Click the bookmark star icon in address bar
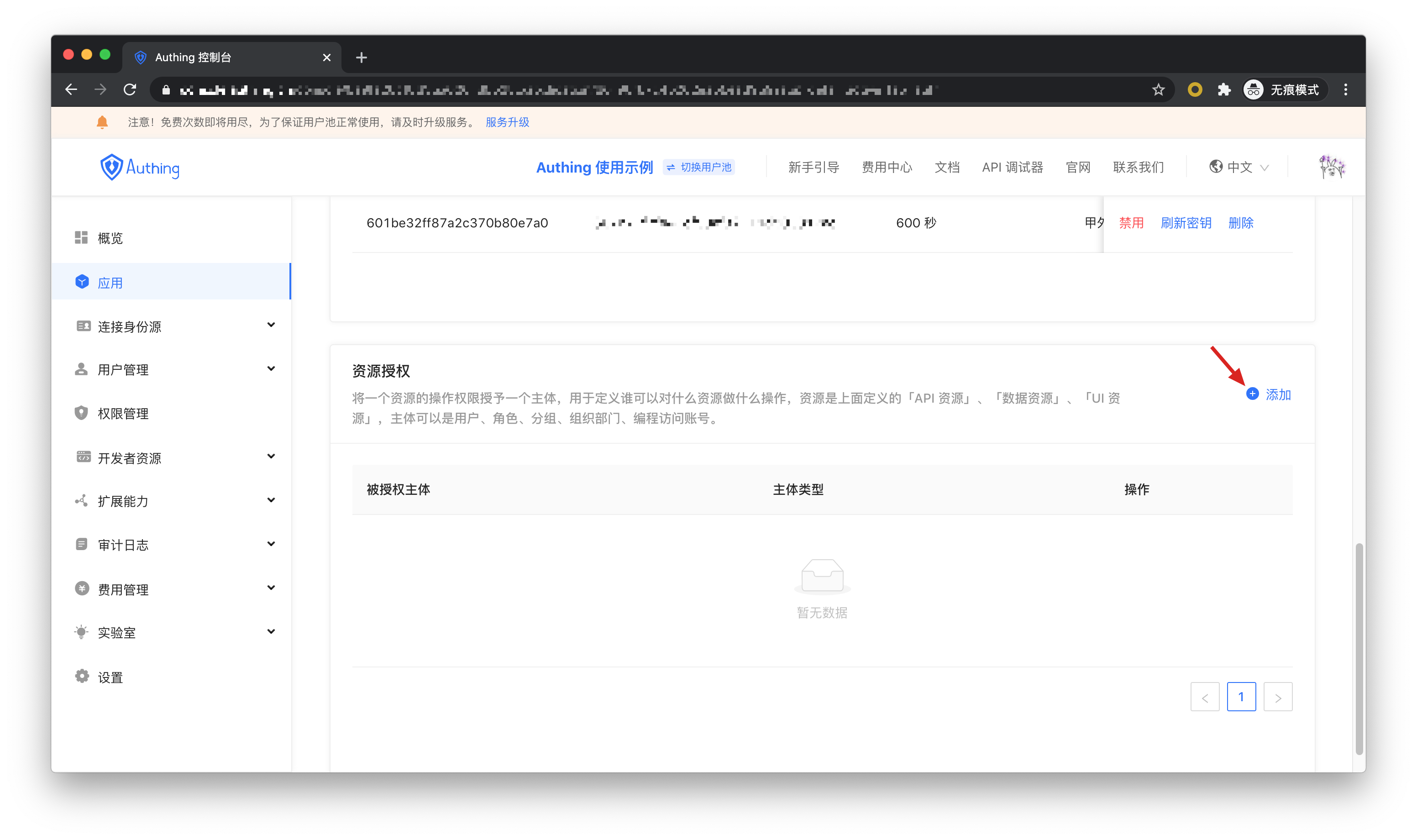The height and width of the screenshot is (840, 1417). (1158, 89)
